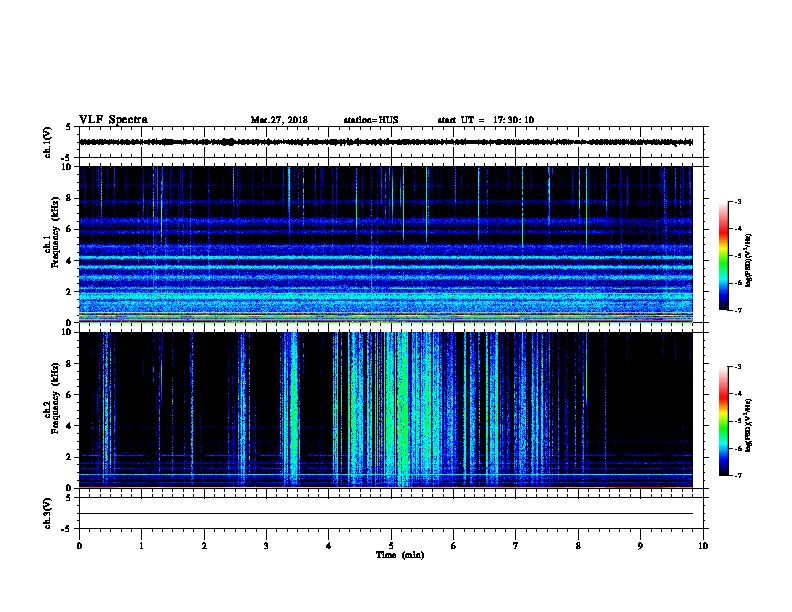
Task: Click the flat ch.3 voltage trace line
Action: tap(386, 514)
